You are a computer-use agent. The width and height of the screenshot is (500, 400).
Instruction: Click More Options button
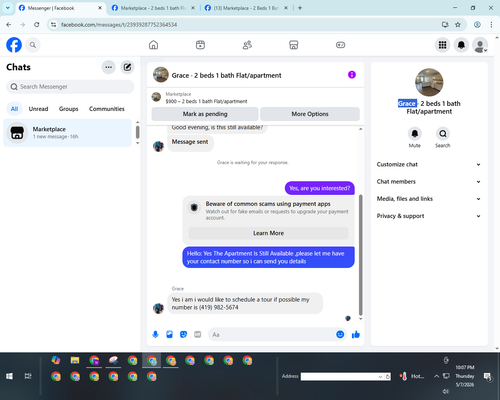point(310,114)
